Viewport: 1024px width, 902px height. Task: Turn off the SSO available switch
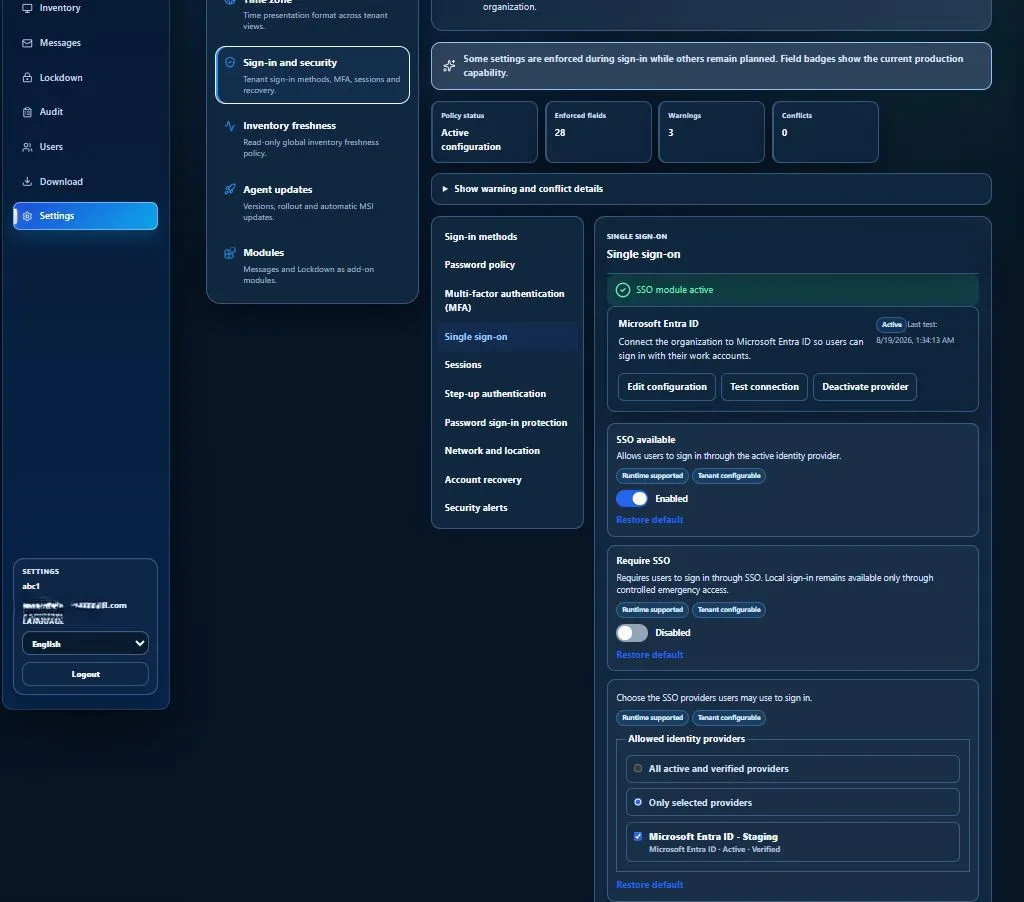coord(632,498)
